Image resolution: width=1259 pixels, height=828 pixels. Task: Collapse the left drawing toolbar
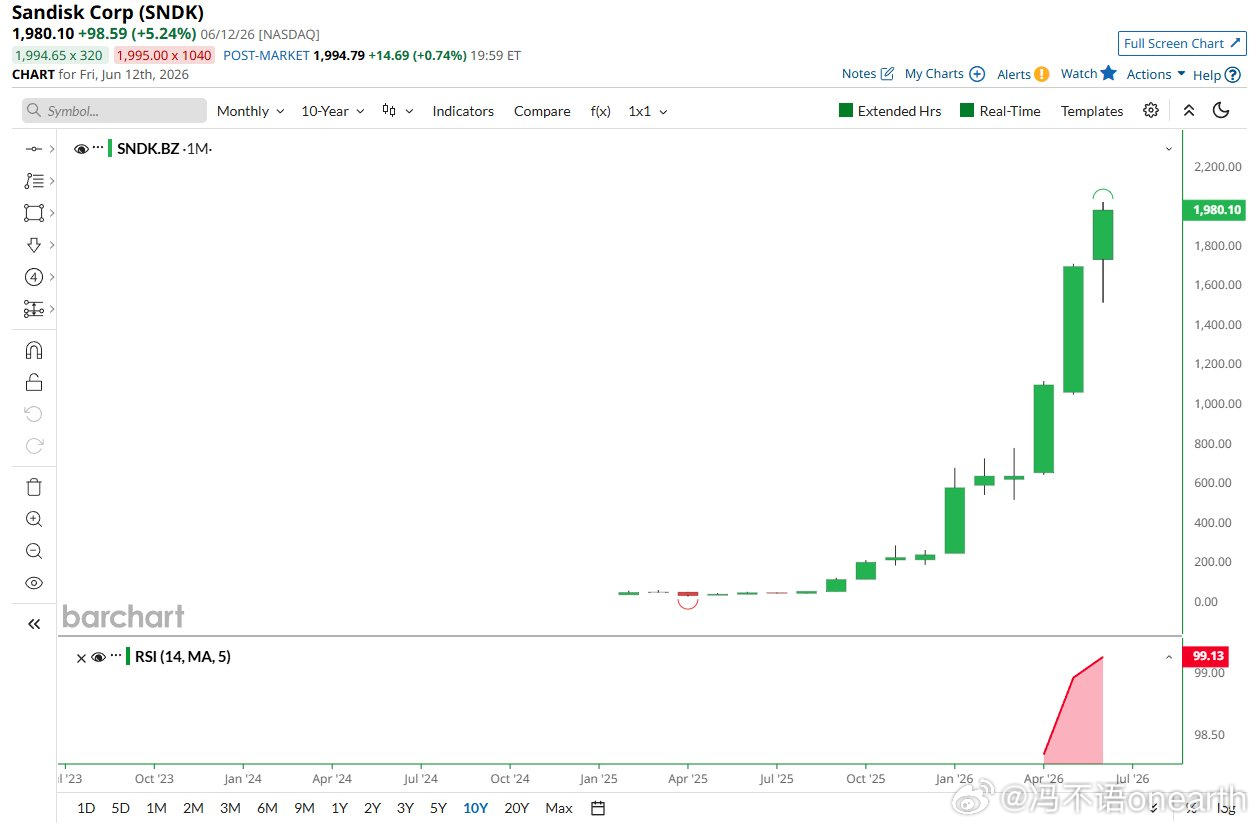click(x=34, y=624)
